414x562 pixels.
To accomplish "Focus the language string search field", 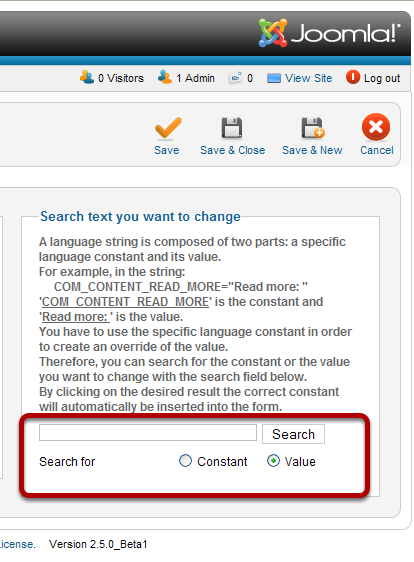I will tap(148, 432).
